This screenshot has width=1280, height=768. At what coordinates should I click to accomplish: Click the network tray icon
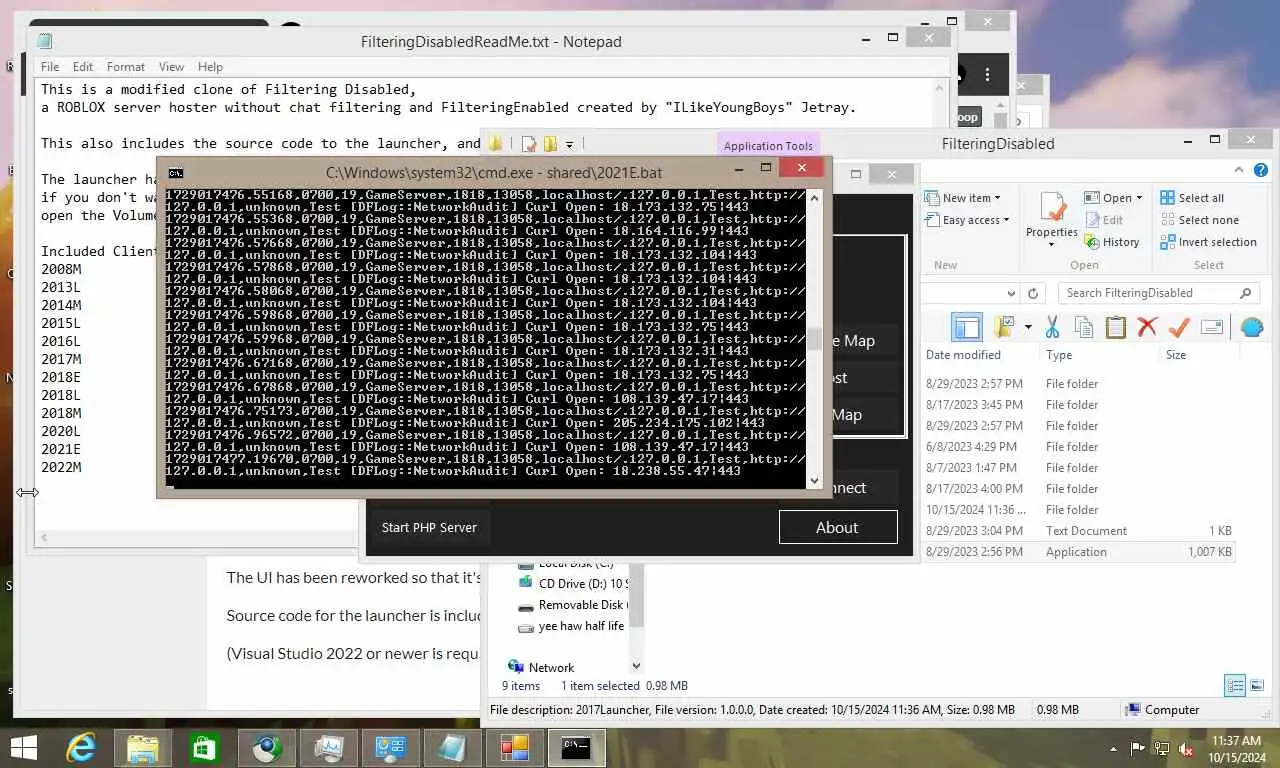coord(1162,748)
